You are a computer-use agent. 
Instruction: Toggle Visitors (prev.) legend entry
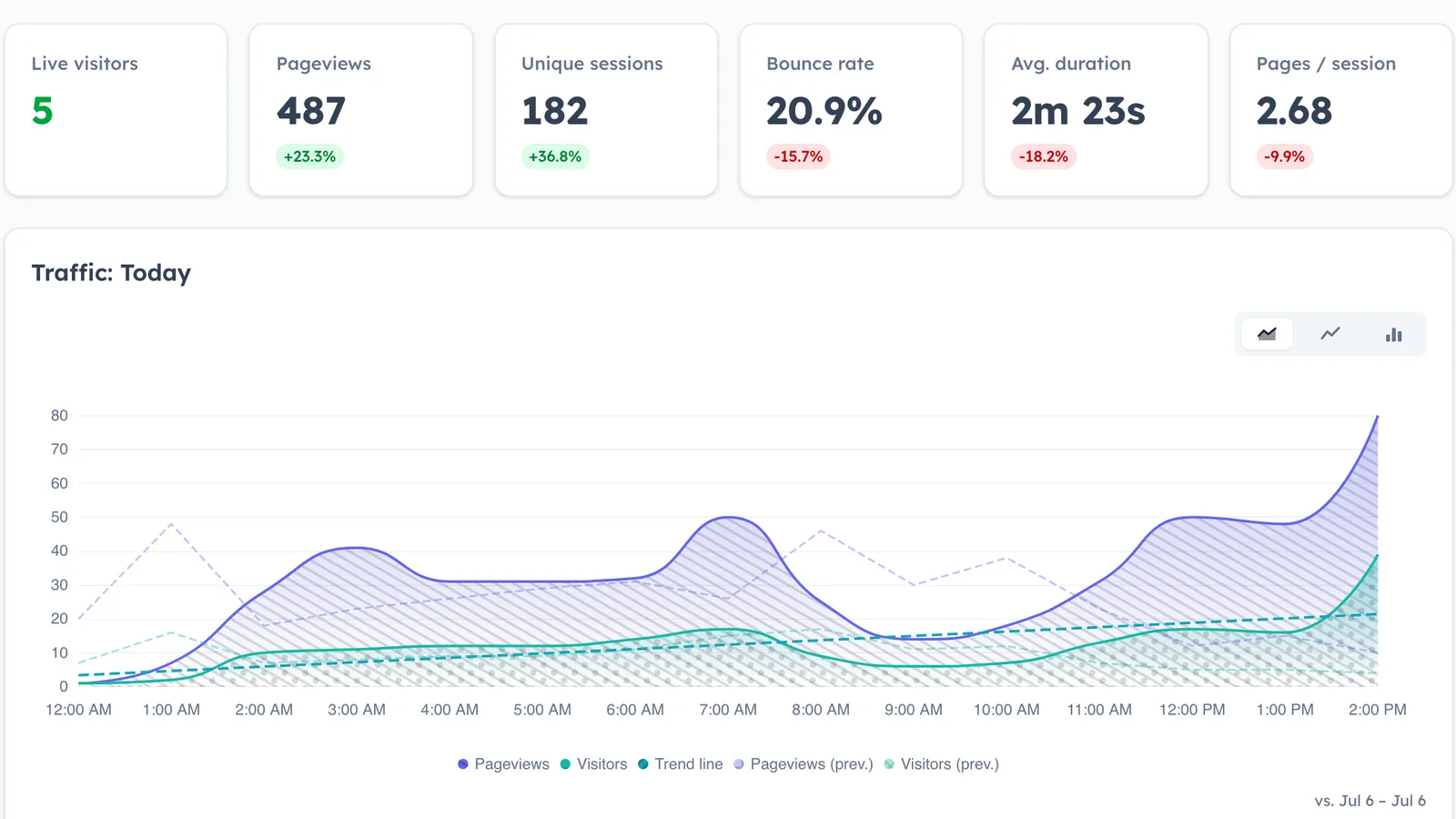click(x=941, y=764)
